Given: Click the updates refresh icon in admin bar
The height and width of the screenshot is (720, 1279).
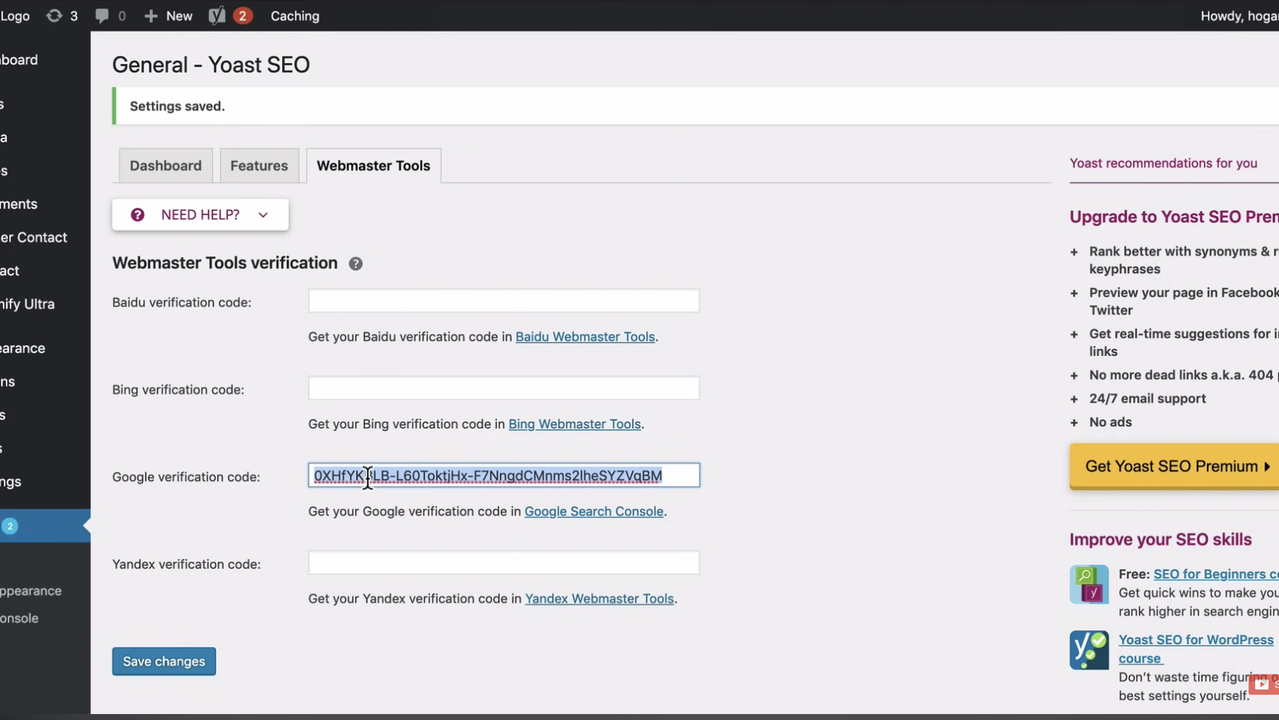Looking at the screenshot, I should [54, 16].
